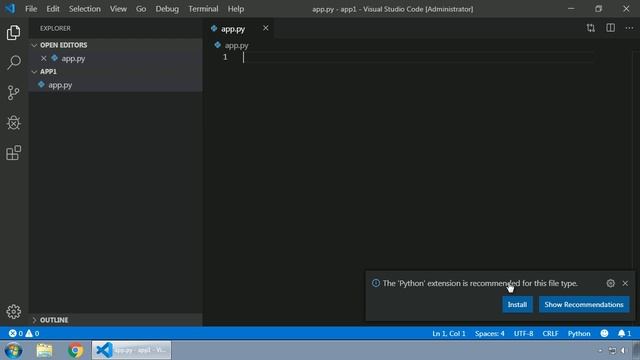Viewport: 640px width, 360px height.
Task: Click Python language mode selector
Action: pos(579,333)
